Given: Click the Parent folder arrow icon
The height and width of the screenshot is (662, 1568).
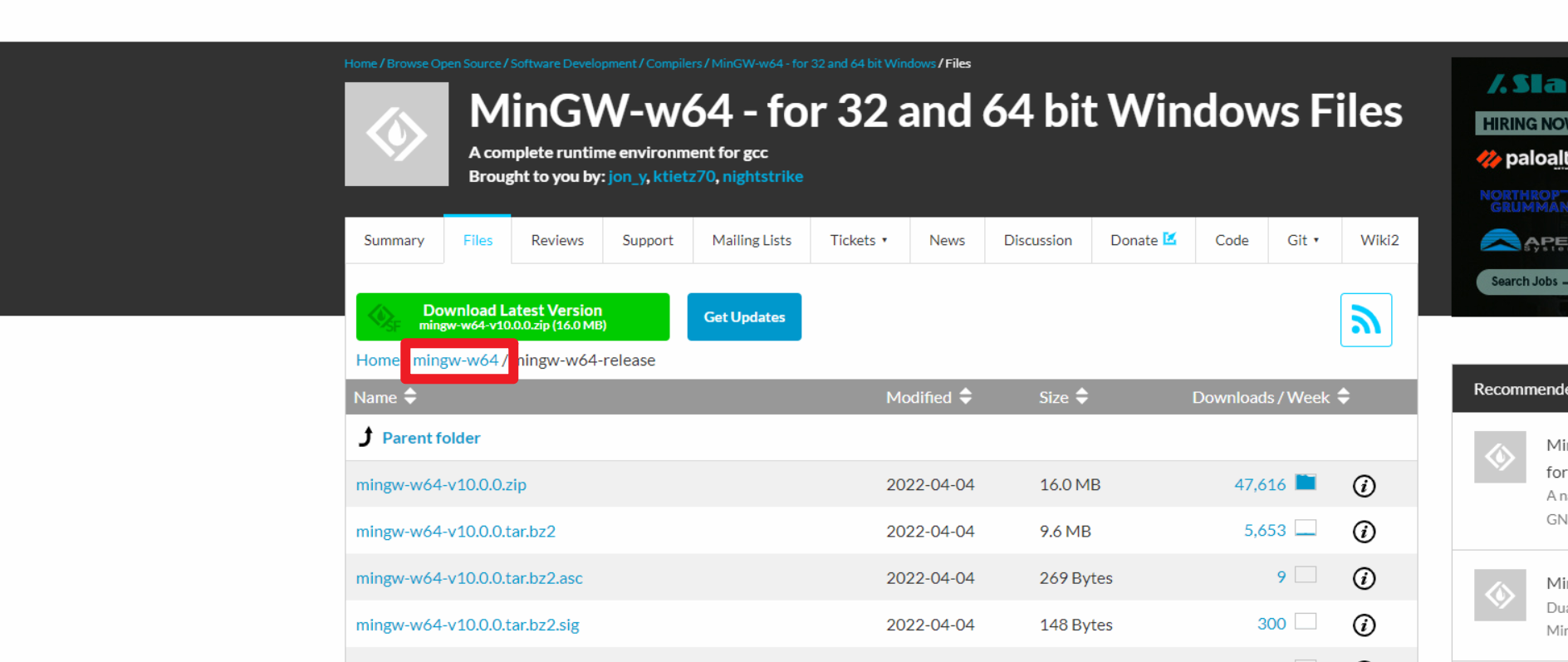Looking at the screenshot, I should (365, 436).
